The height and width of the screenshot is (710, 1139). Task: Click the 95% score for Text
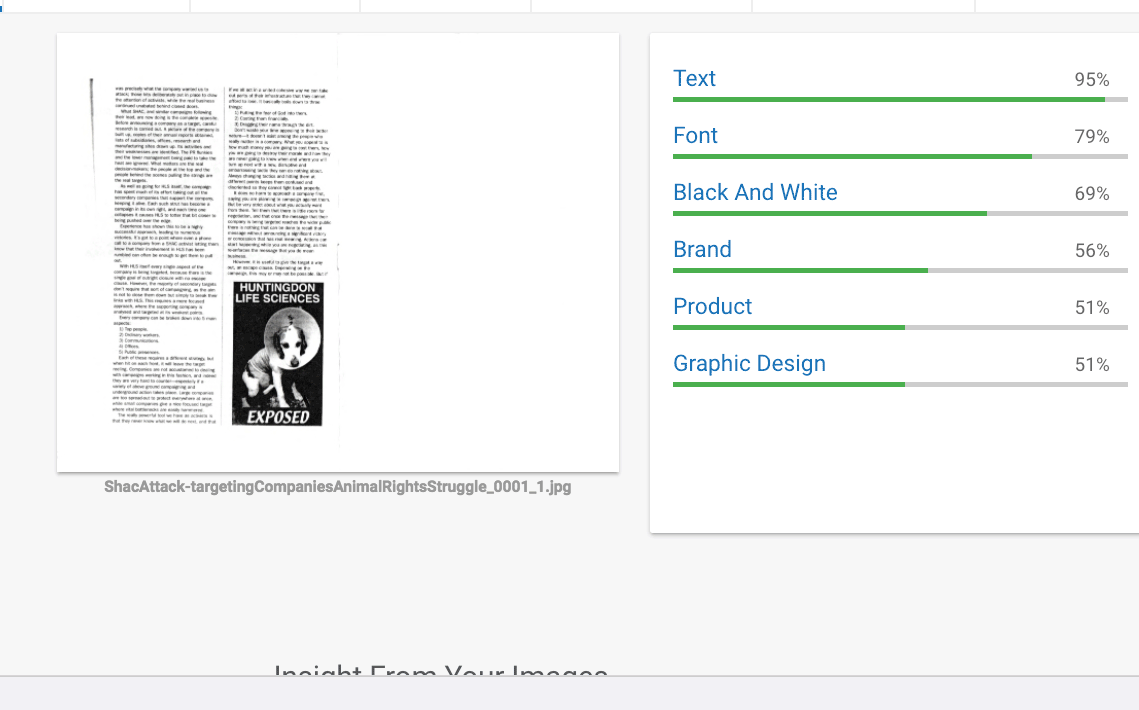click(x=1092, y=80)
